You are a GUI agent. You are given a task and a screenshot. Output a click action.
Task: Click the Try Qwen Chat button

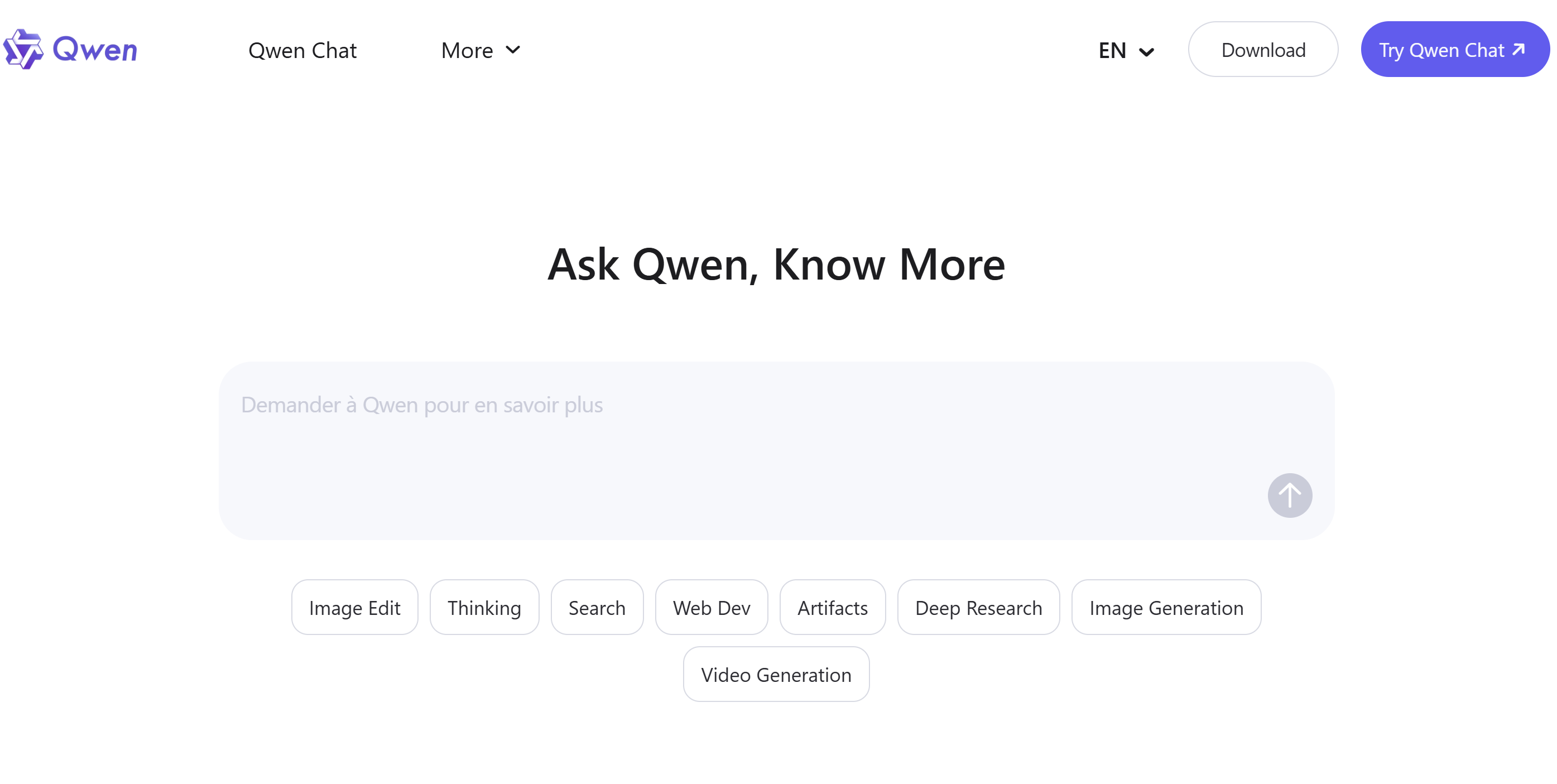point(1454,49)
